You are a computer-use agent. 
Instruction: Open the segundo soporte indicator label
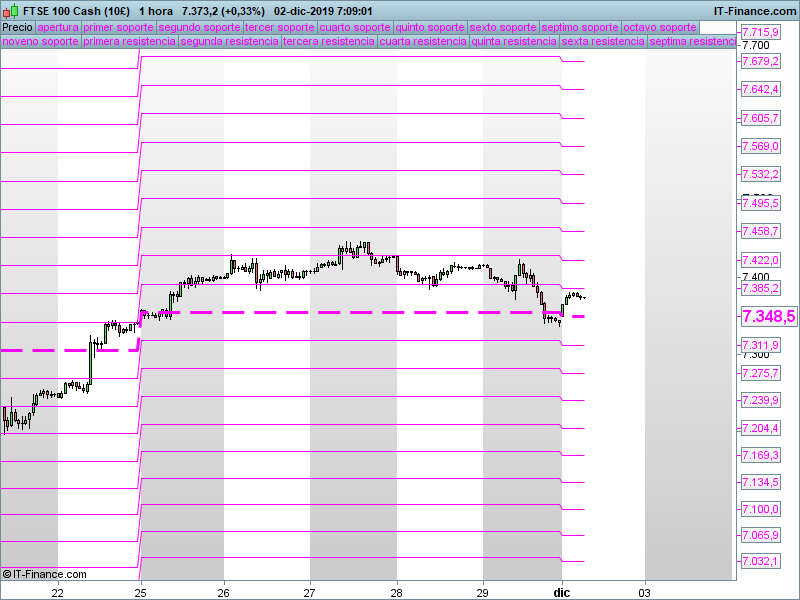click(x=199, y=28)
